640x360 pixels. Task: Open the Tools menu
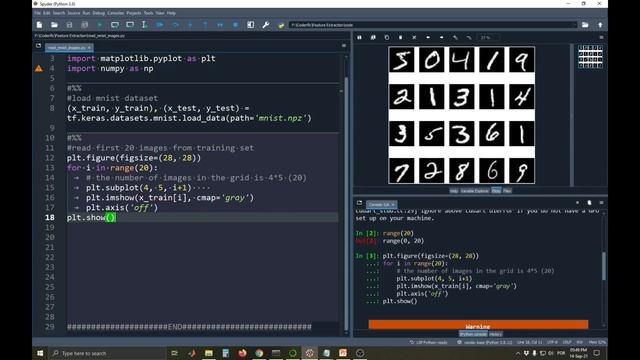pyautogui.click(x=148, y=13)
